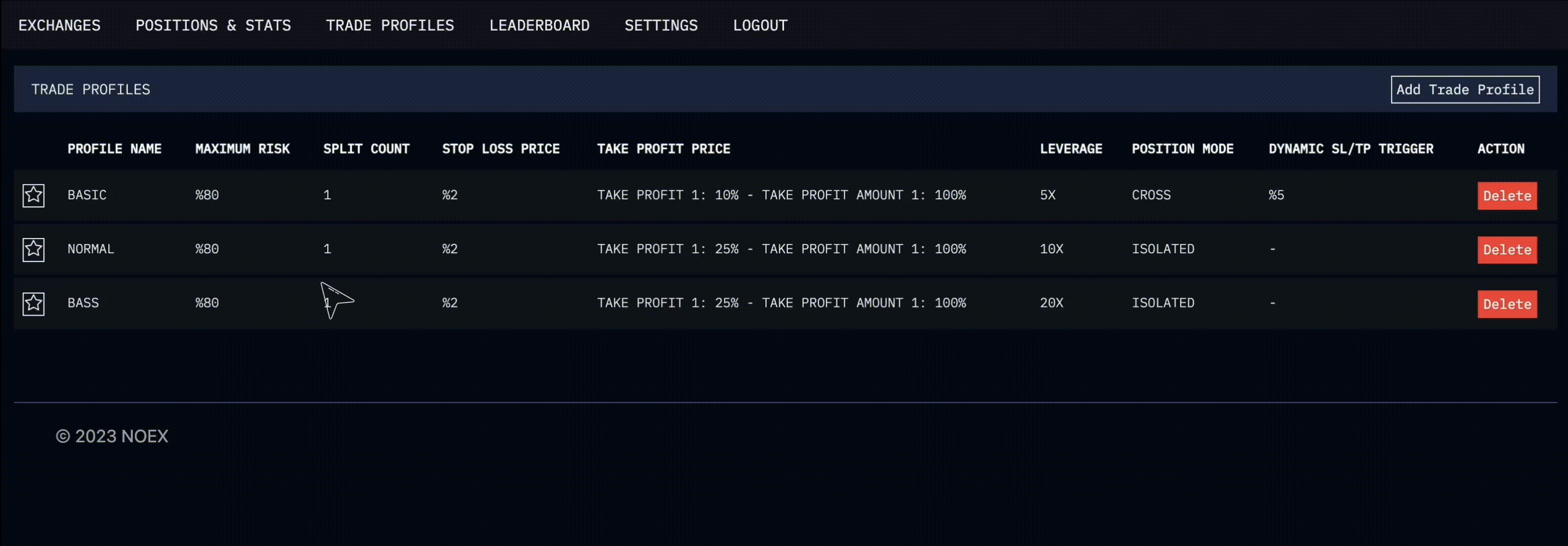Screen dimensions: 1568x546
Task: Delete the BASS trade profile
Action: 1507,304
